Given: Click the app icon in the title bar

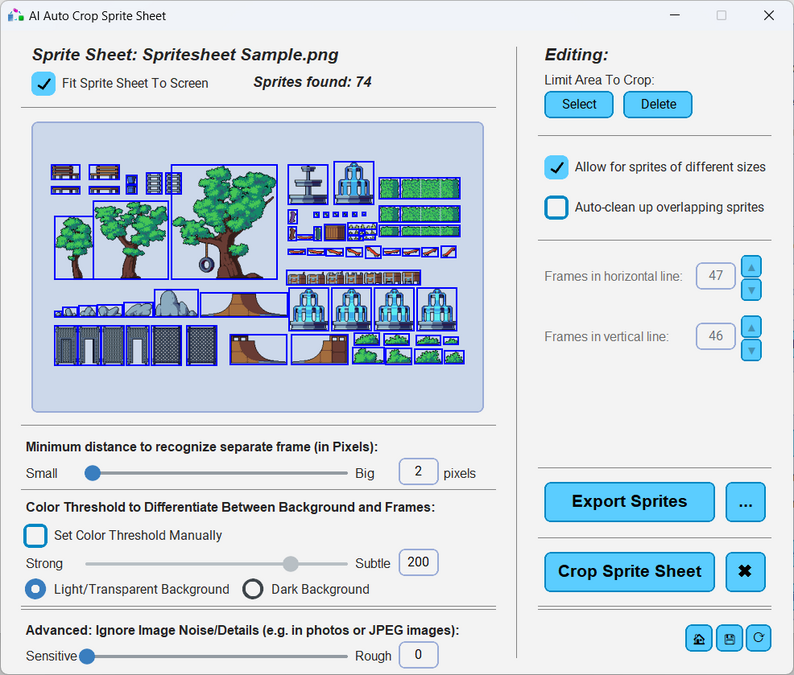Looking at the screenshot, I should 16,15.
